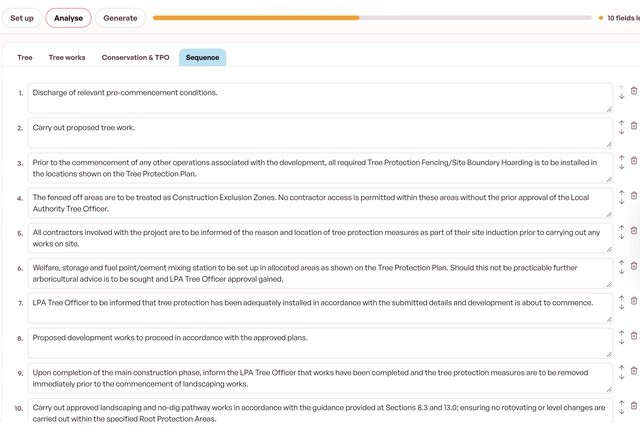
Task: Move step 6 Welfare storage item down
Action: 621,271
